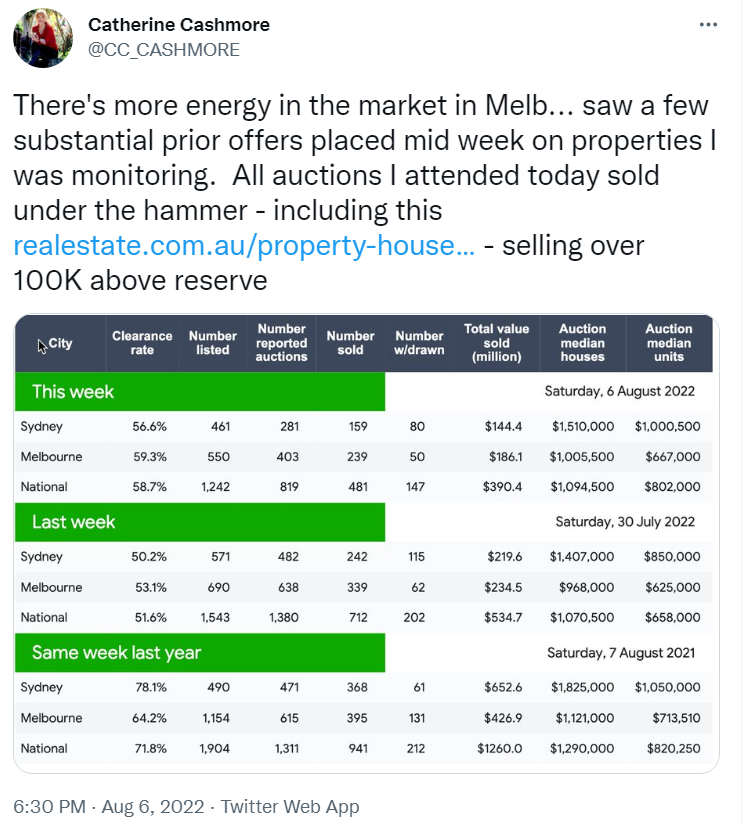Click the Twitter Web App source label
The height and width of the screenshot is (824, 749).
290,806
